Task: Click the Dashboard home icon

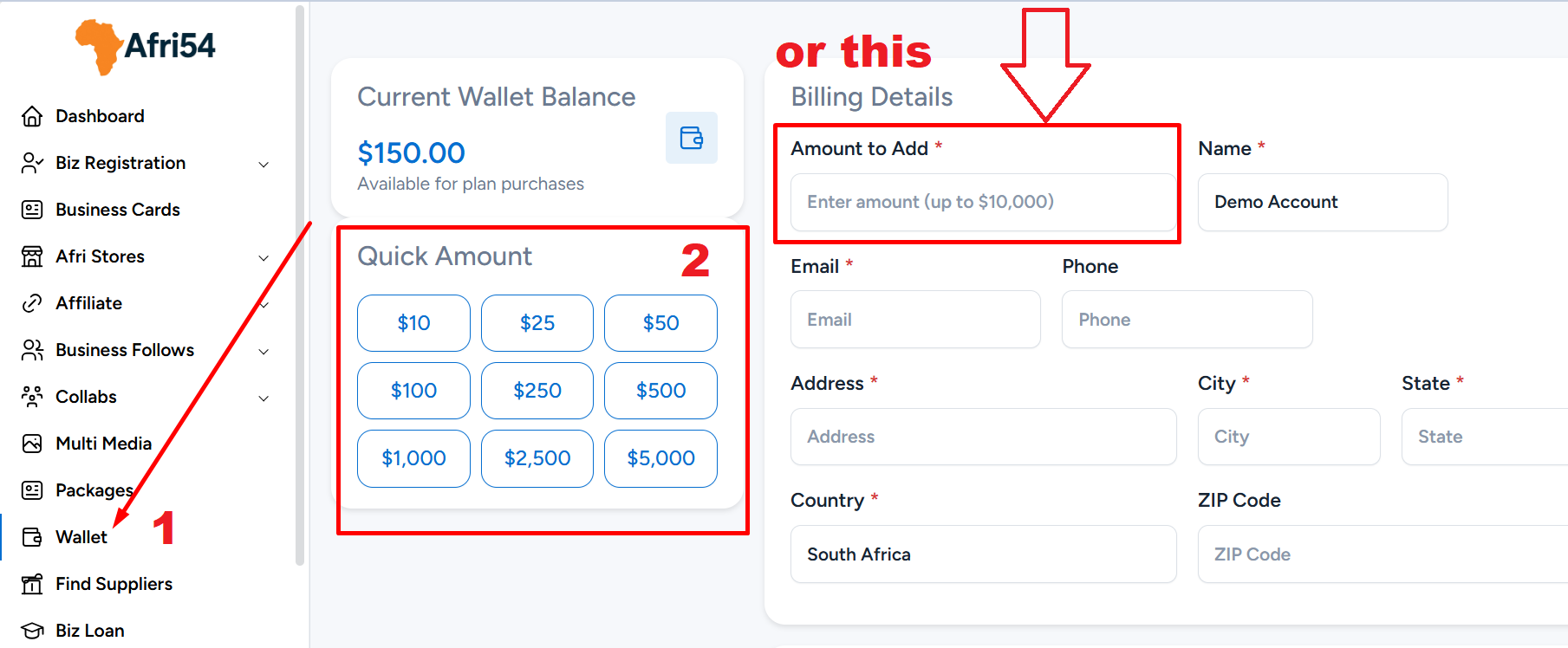Action: (x=32, y=116)
